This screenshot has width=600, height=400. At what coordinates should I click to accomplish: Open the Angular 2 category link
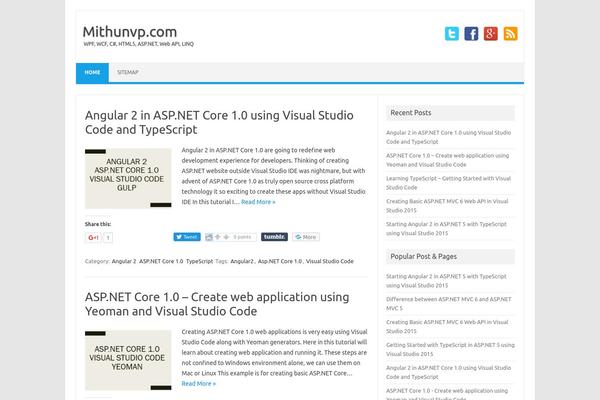pyautogui.click(x=124, y=261)
